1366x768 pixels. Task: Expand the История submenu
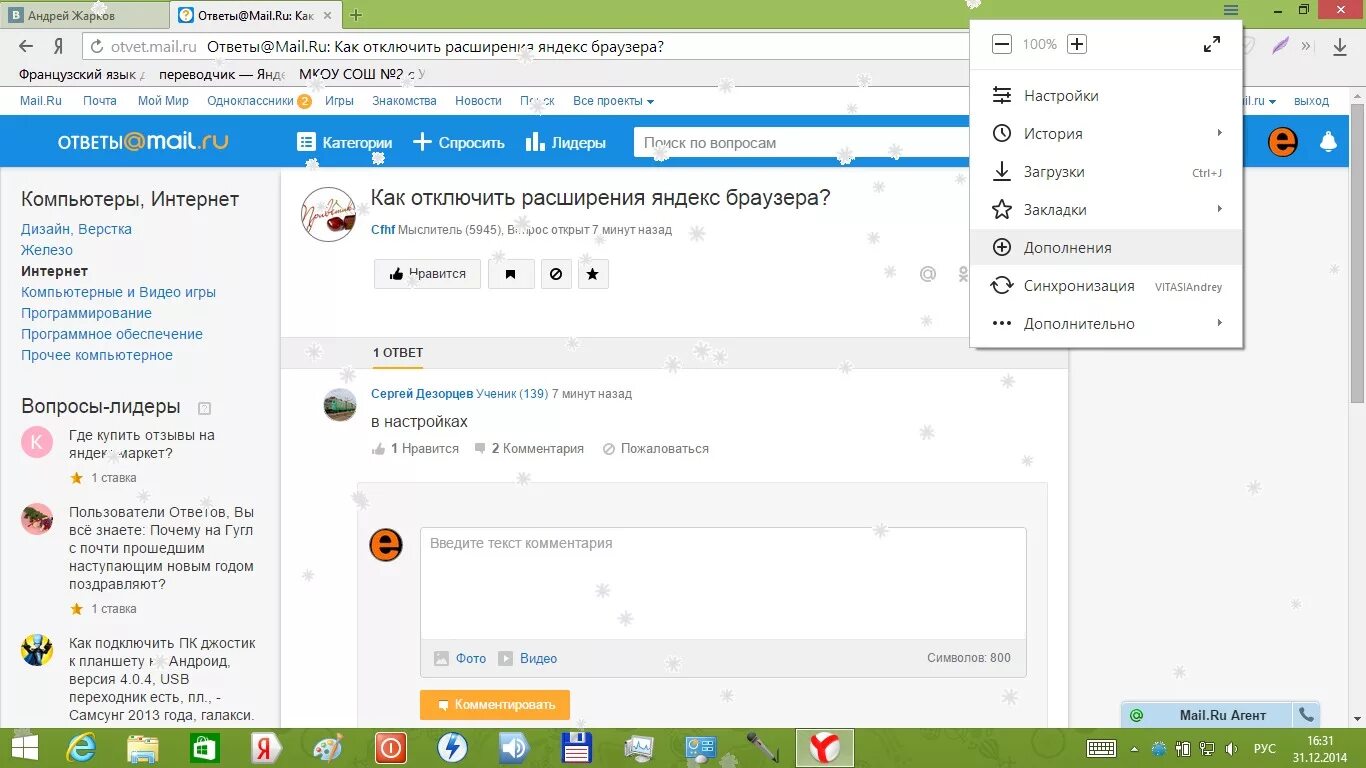(1106, 134)
